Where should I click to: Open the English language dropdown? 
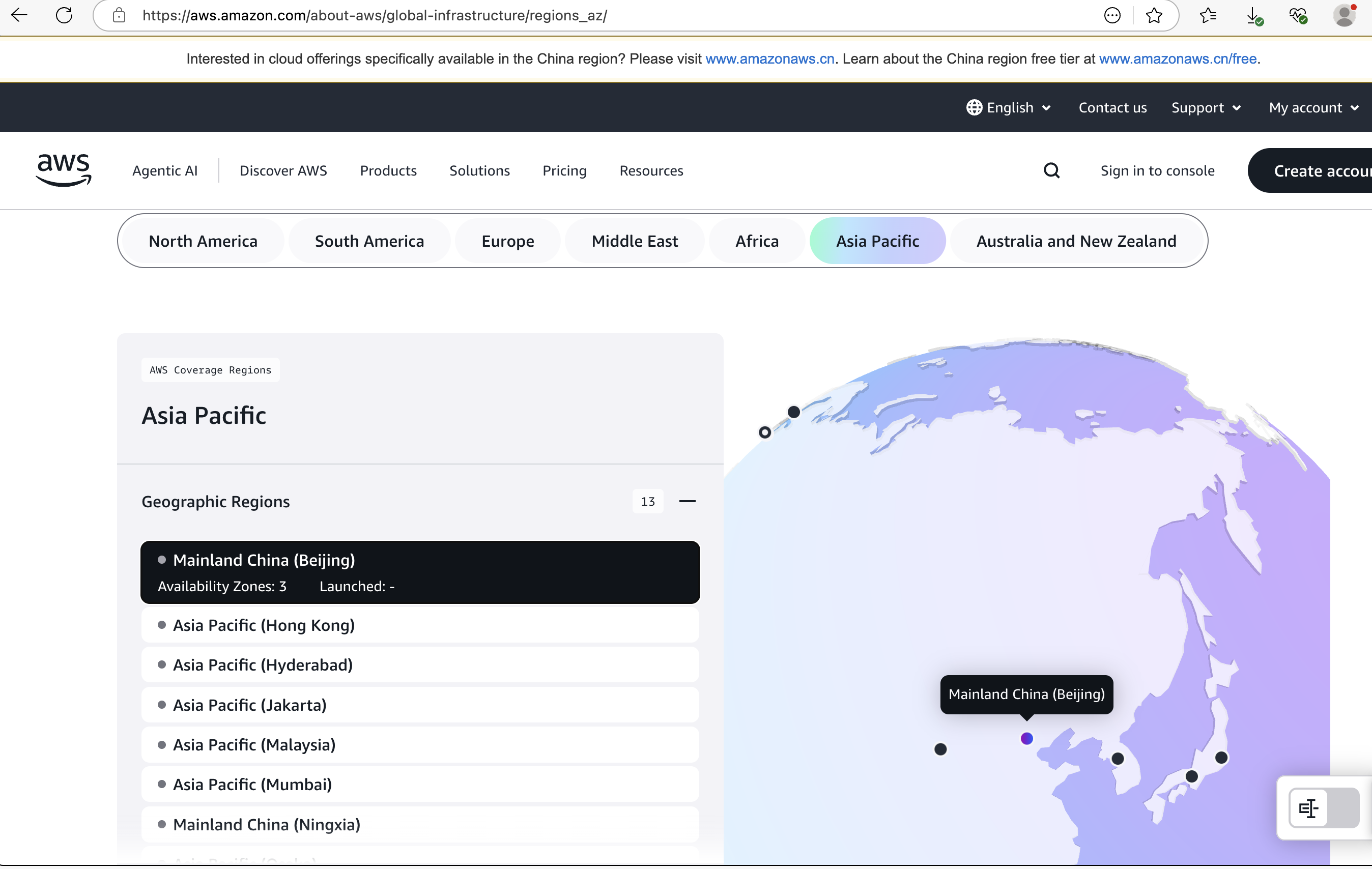[x=1009, y=108]
